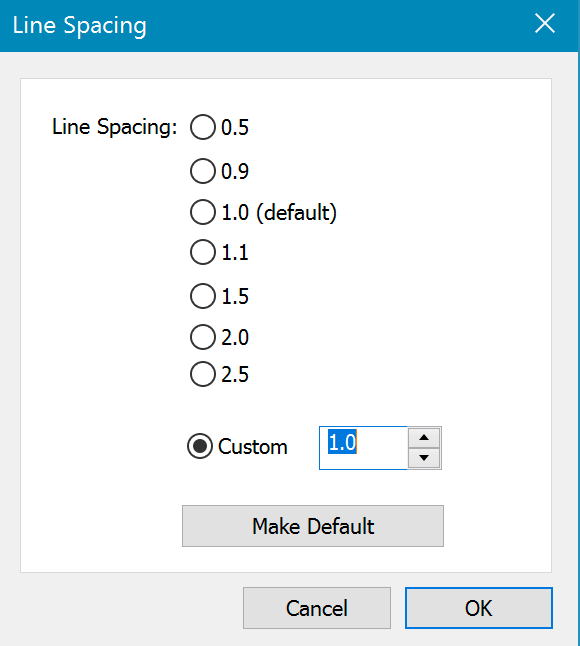
Task: Increase custom spacing with the up arrow
Action: tap(424, 438)
